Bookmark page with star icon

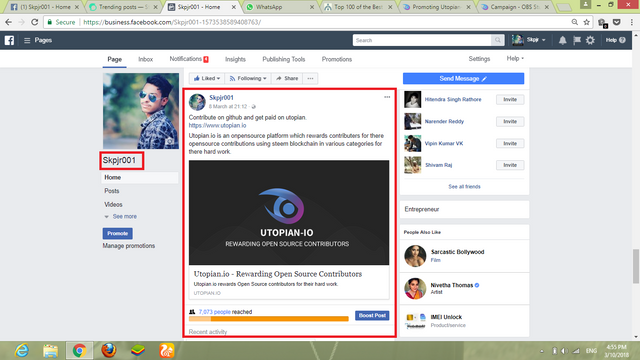[587, 22]
